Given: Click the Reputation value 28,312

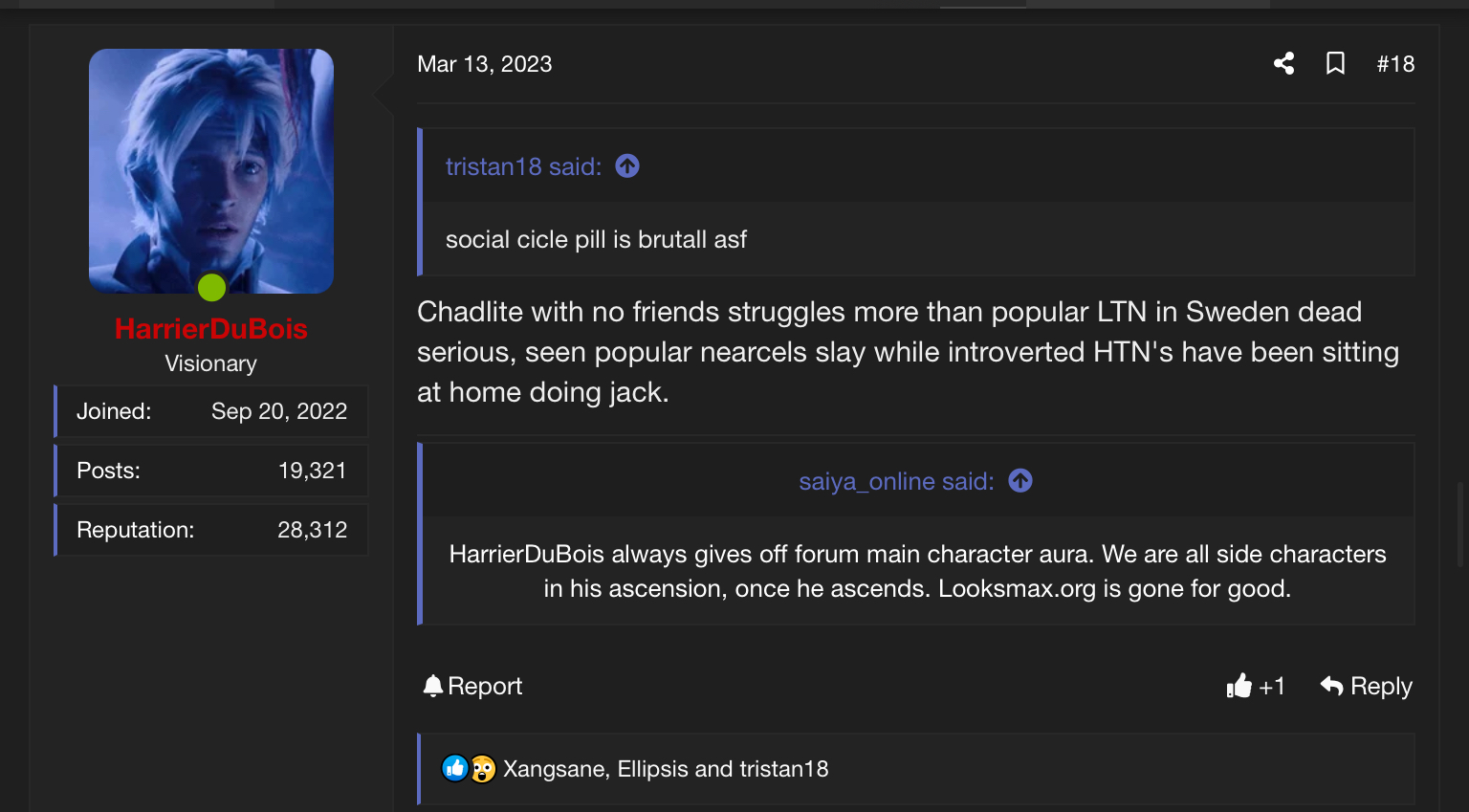Looking at the screenshot, I should [x=312, y=530].
